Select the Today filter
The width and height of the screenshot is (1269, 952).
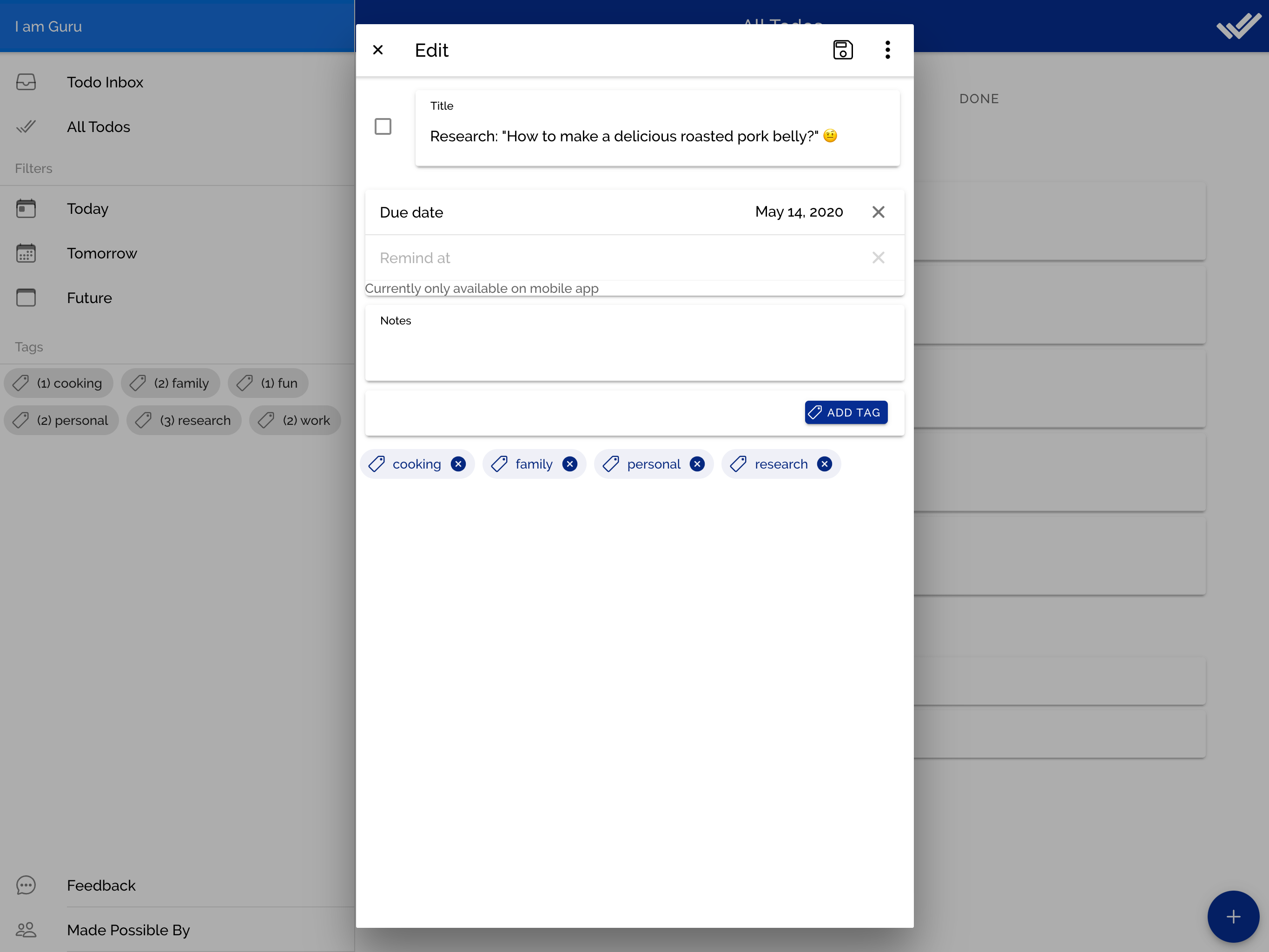[x=87, y=208]
